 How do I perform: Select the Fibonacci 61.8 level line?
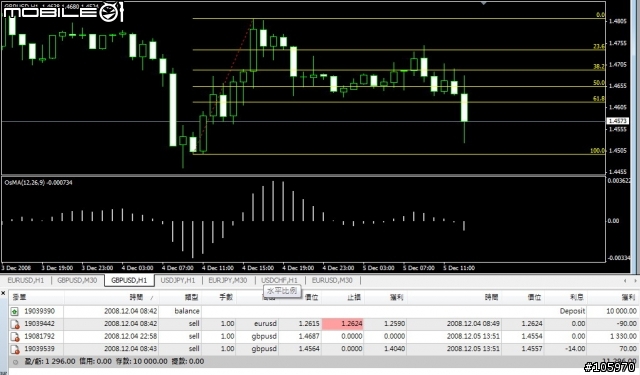398,102
